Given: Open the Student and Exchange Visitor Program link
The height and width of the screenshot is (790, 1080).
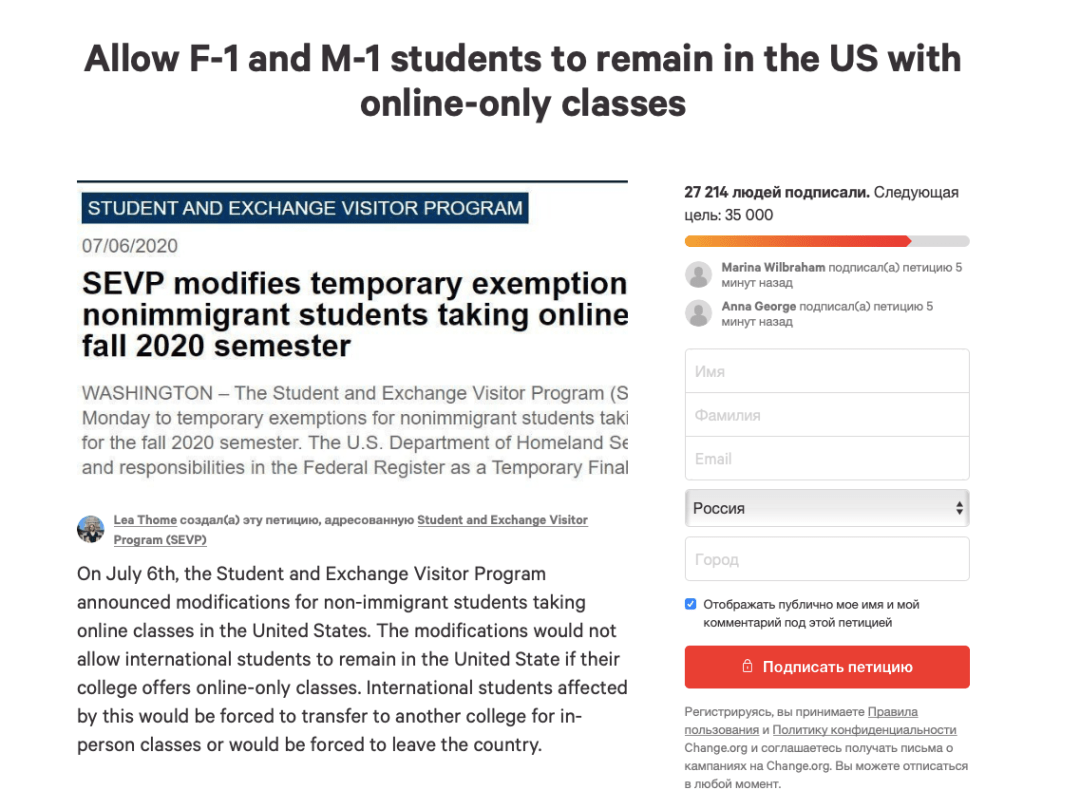Looking at the screenshot, I should (x=502, y=519).
